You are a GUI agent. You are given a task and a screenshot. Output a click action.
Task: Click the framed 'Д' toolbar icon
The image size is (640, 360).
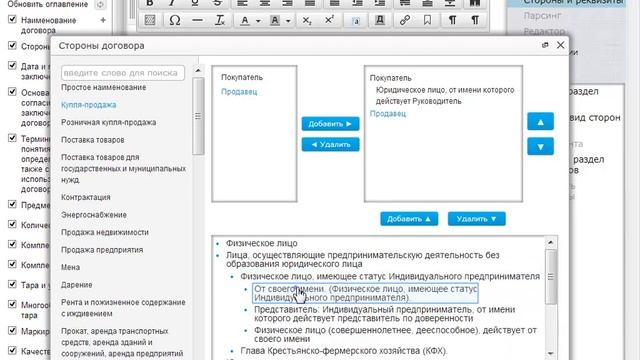380,20
